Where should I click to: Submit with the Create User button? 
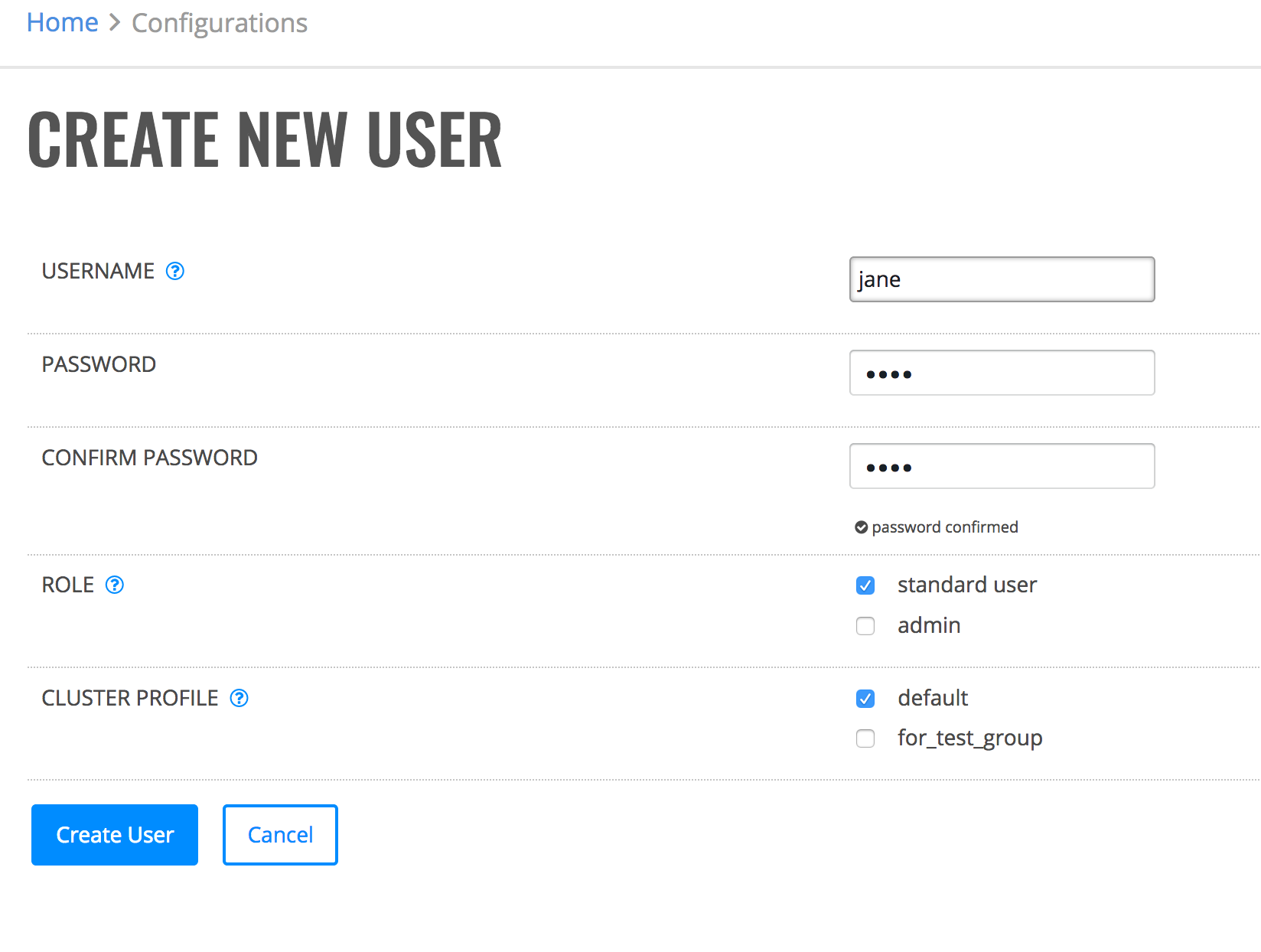pos(115,835)
